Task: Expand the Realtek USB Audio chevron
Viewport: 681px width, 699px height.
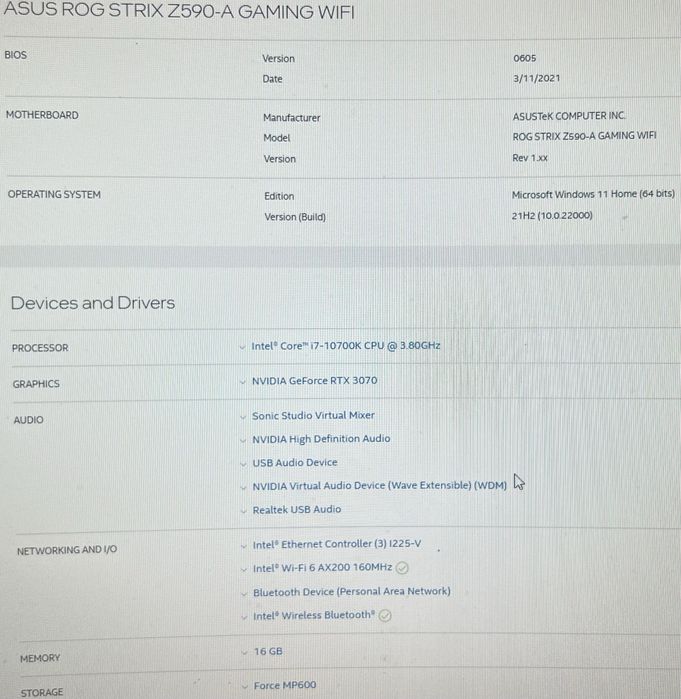Action: [243, 511]
